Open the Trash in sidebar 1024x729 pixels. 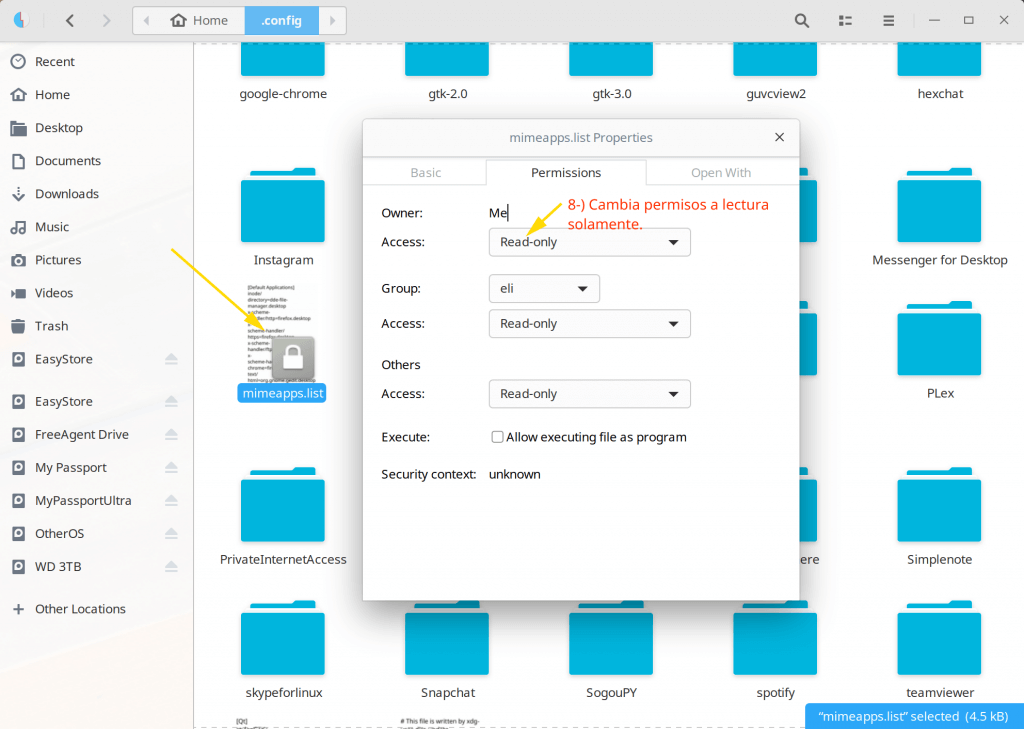point(51,326)
